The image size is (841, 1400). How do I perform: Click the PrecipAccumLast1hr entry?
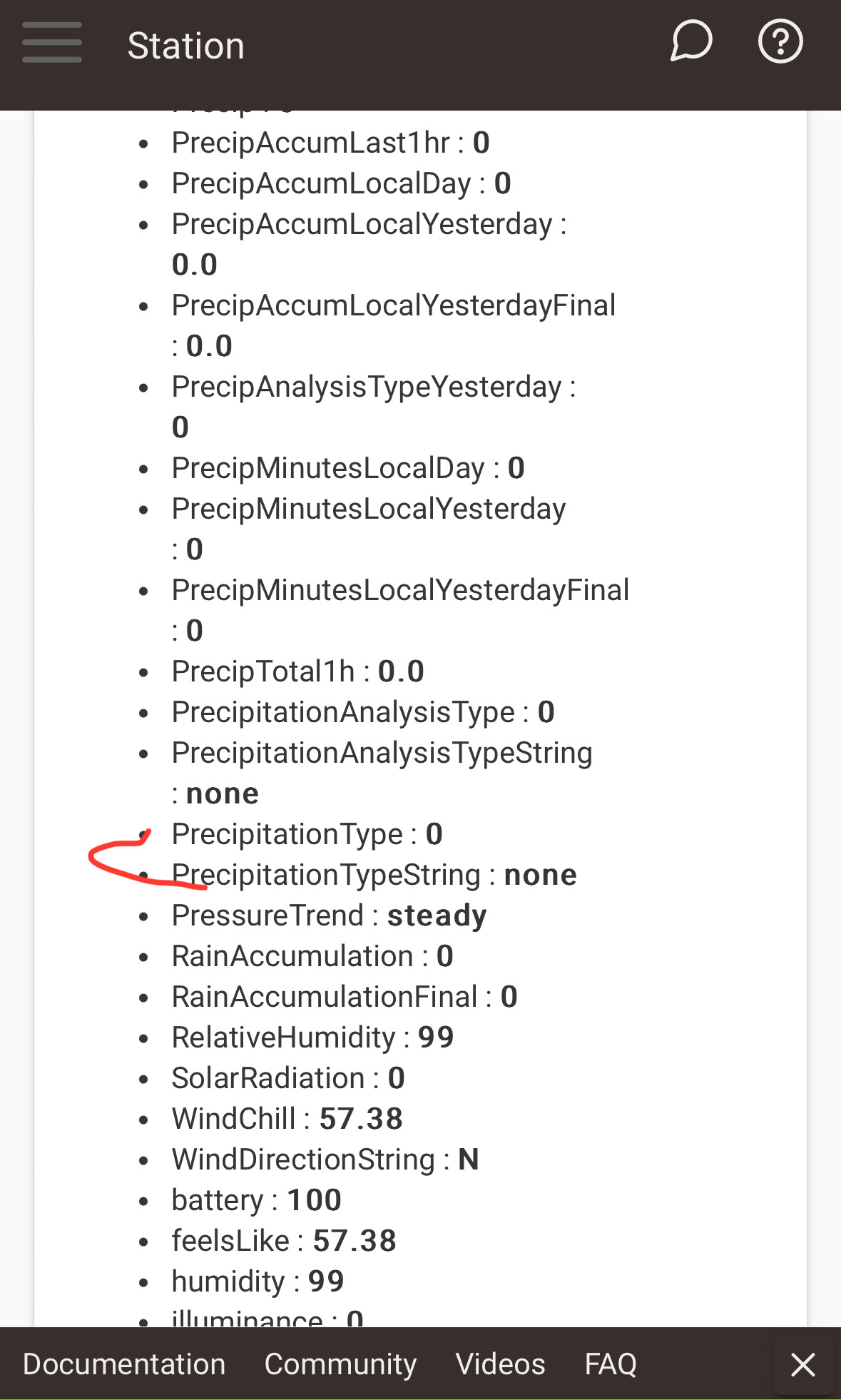[x=330, y=143]
